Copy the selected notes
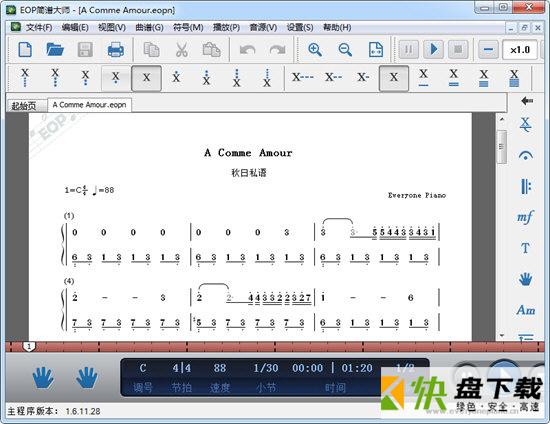This screenshot has height=424, width=550. [x=152, y=49]
